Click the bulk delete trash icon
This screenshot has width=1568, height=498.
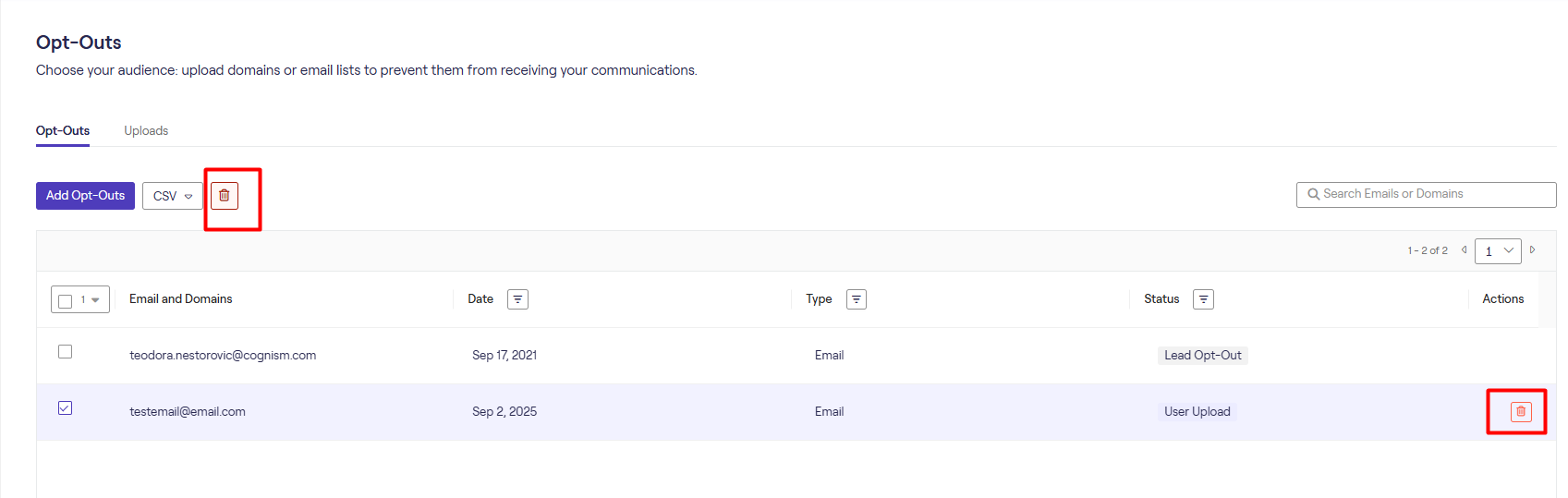(225, 196)
